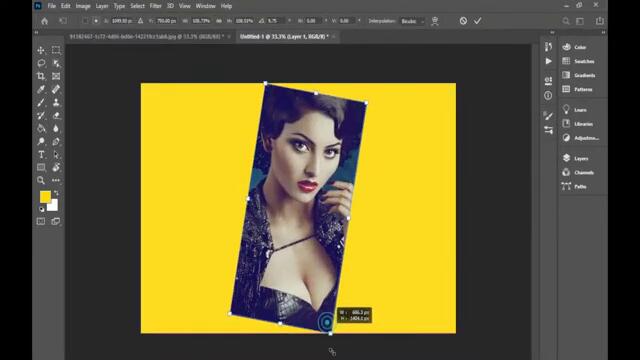Select the Clone Stamp tool
The image size is (640, 360).
point(56,102)
